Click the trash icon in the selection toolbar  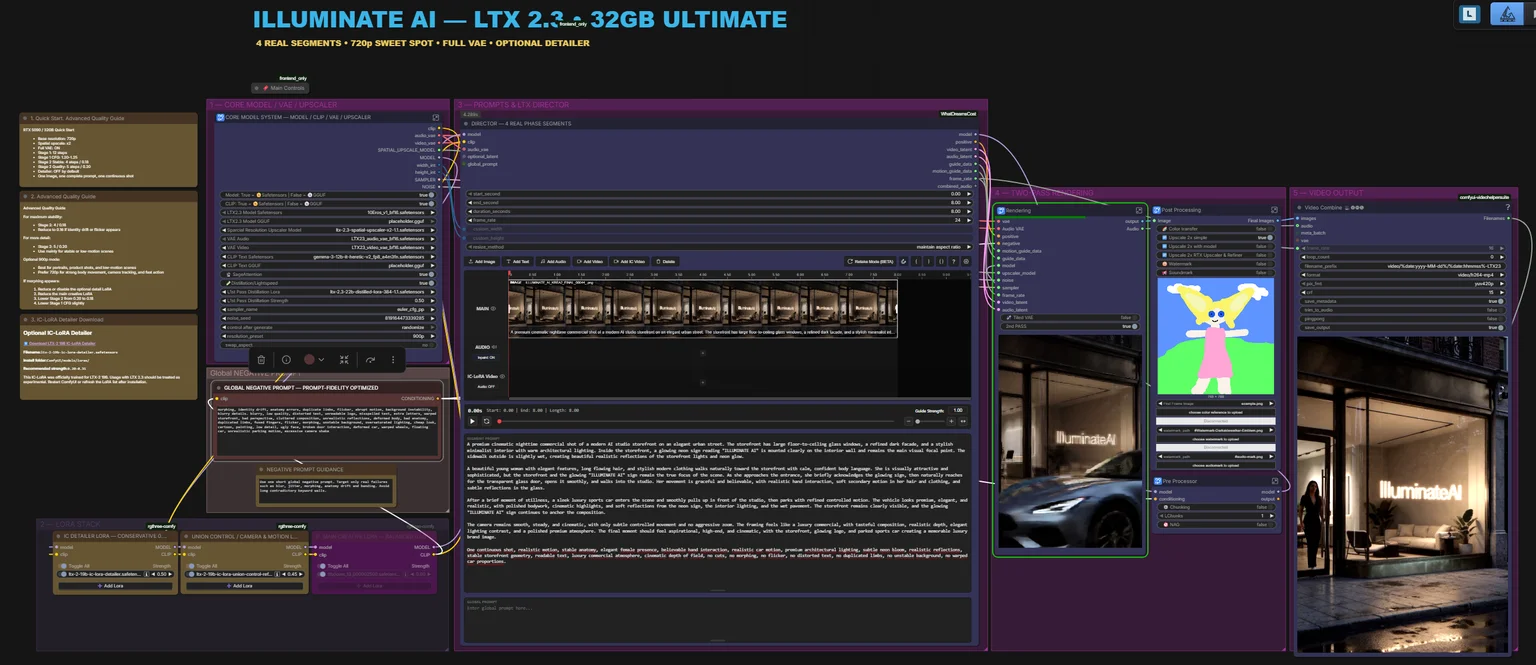tap(261, 359)
